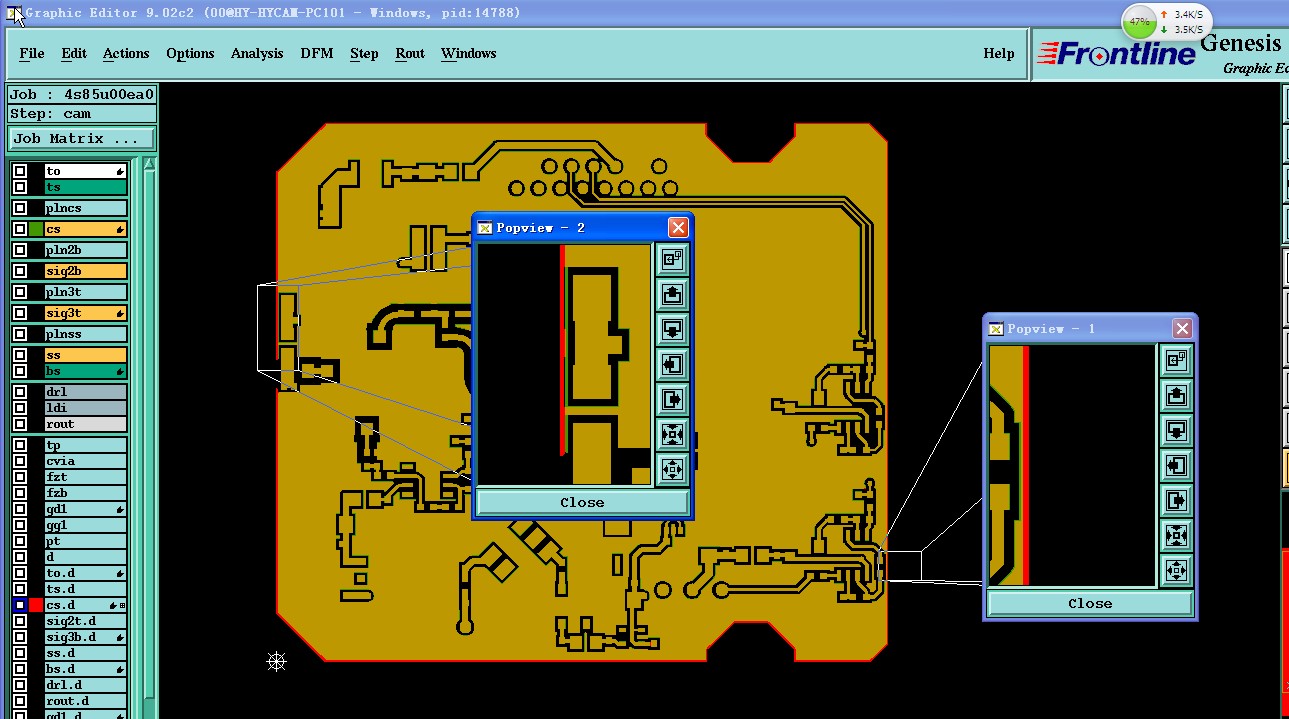Open the Help menu
The width and height of the screenshot is (1289, 719).
[999, 54]
